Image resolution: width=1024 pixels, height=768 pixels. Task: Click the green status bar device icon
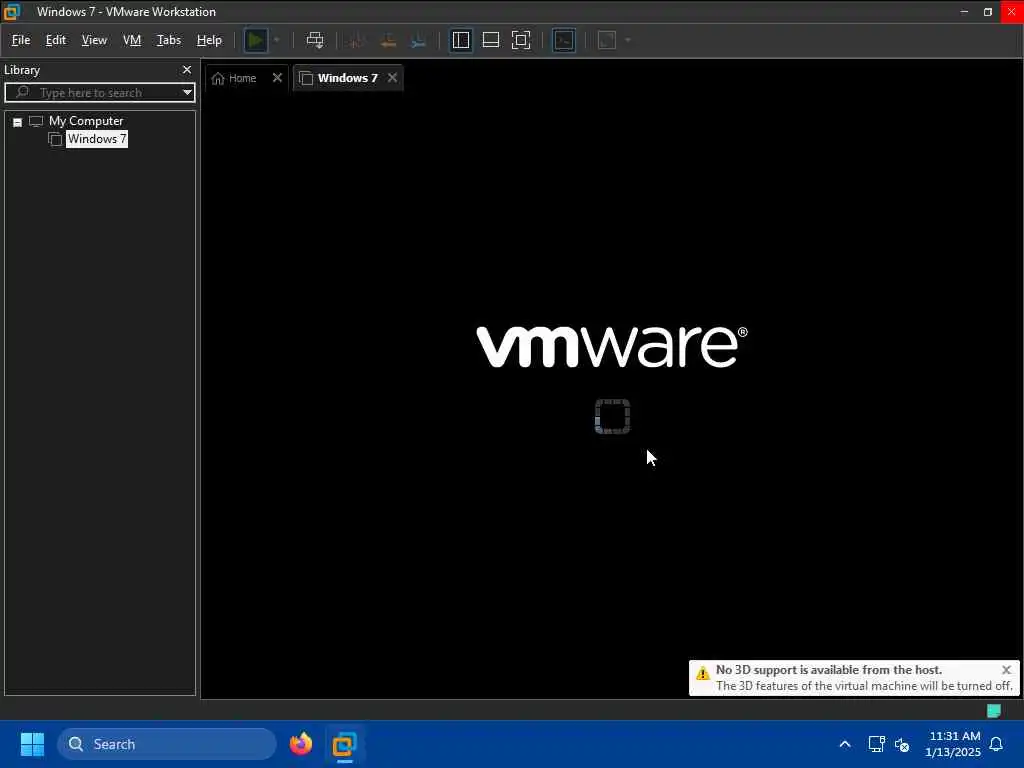click(x=994, y=711)
